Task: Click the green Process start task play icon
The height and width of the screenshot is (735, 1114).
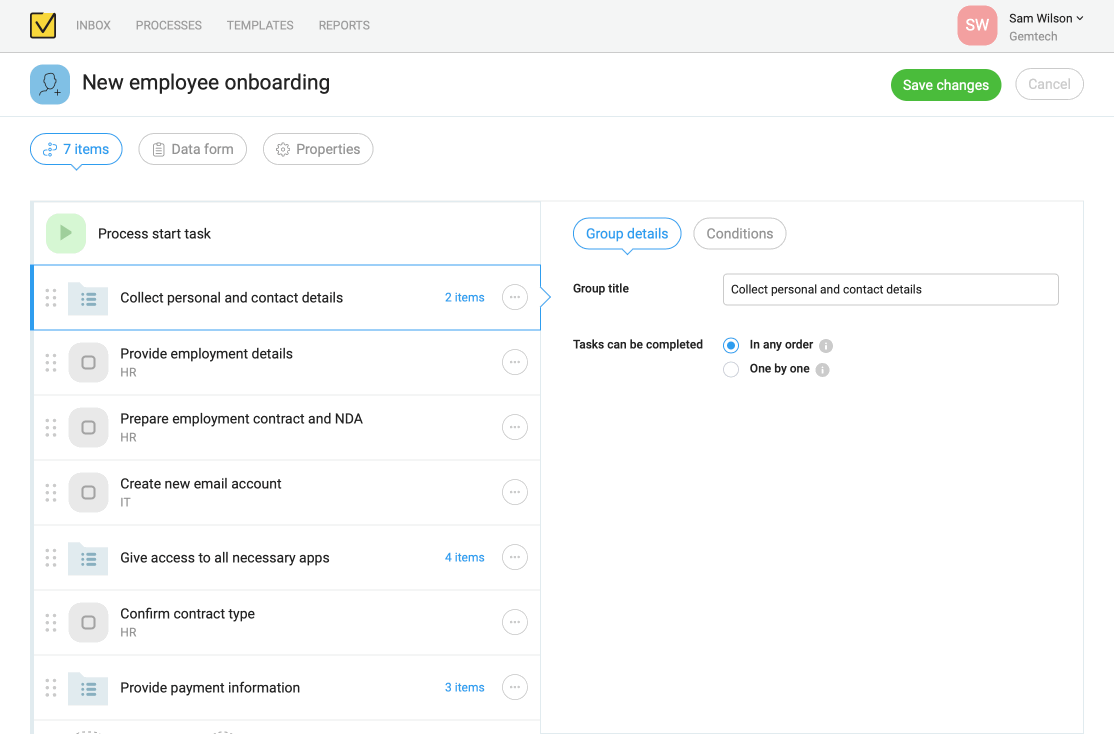Action: (66, 233)
